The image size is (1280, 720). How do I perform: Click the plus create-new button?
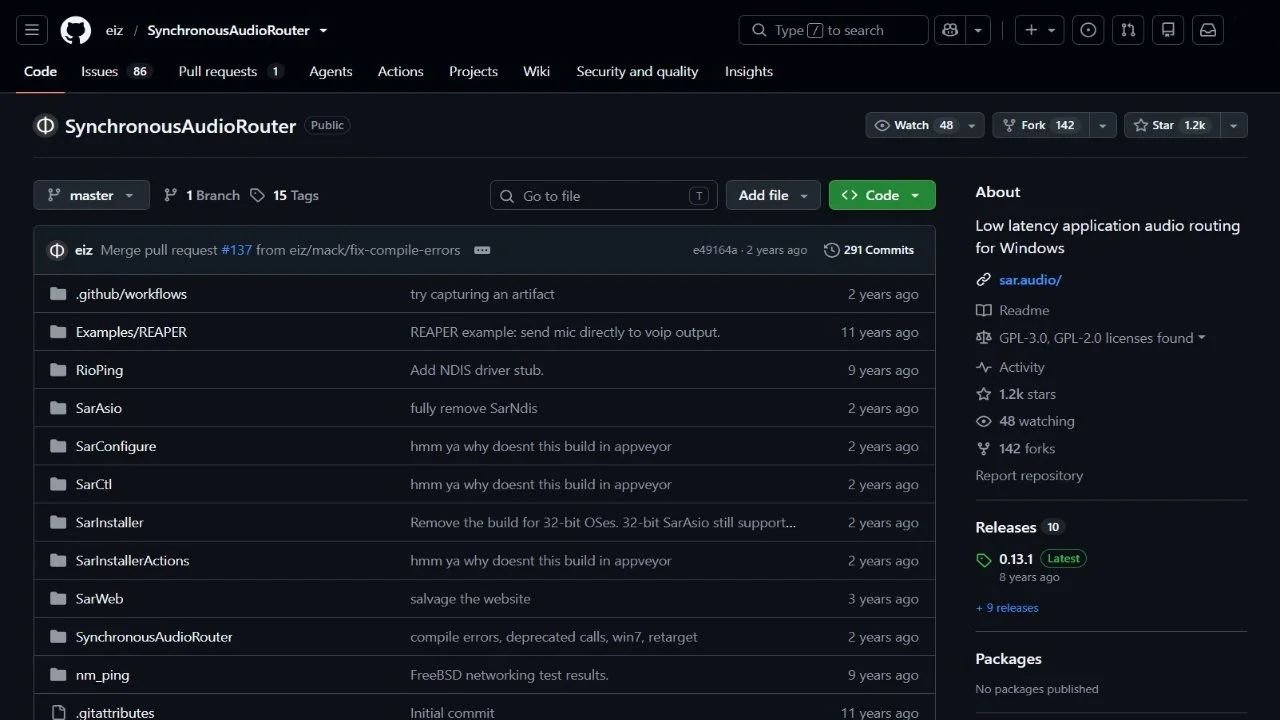pyautogui.click(x=1040, y=30)
